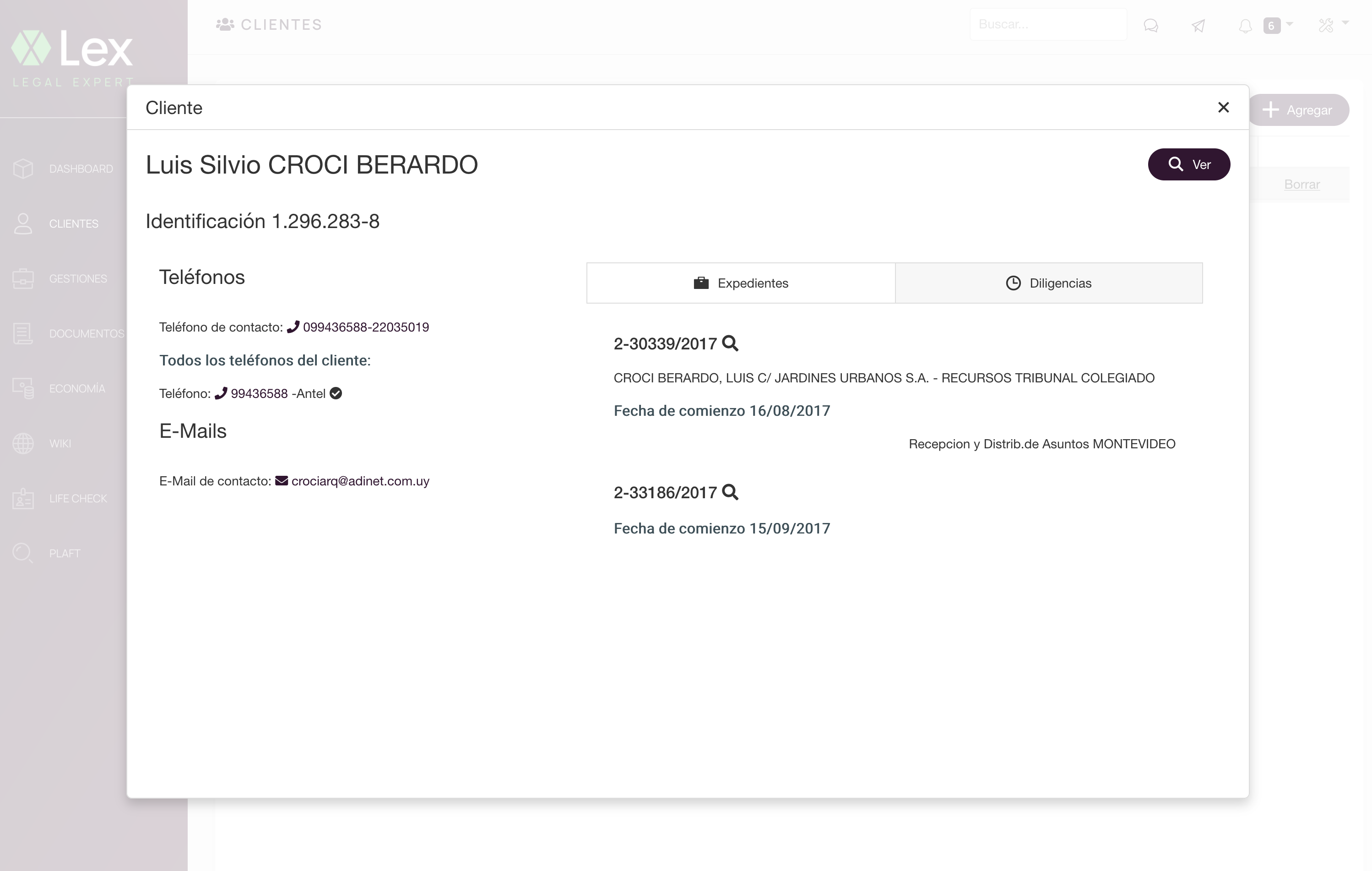Click the phone icon beside 099436588-22035019
The width and height of the screenshot is (1372, 871).
(x=293, y=327)
